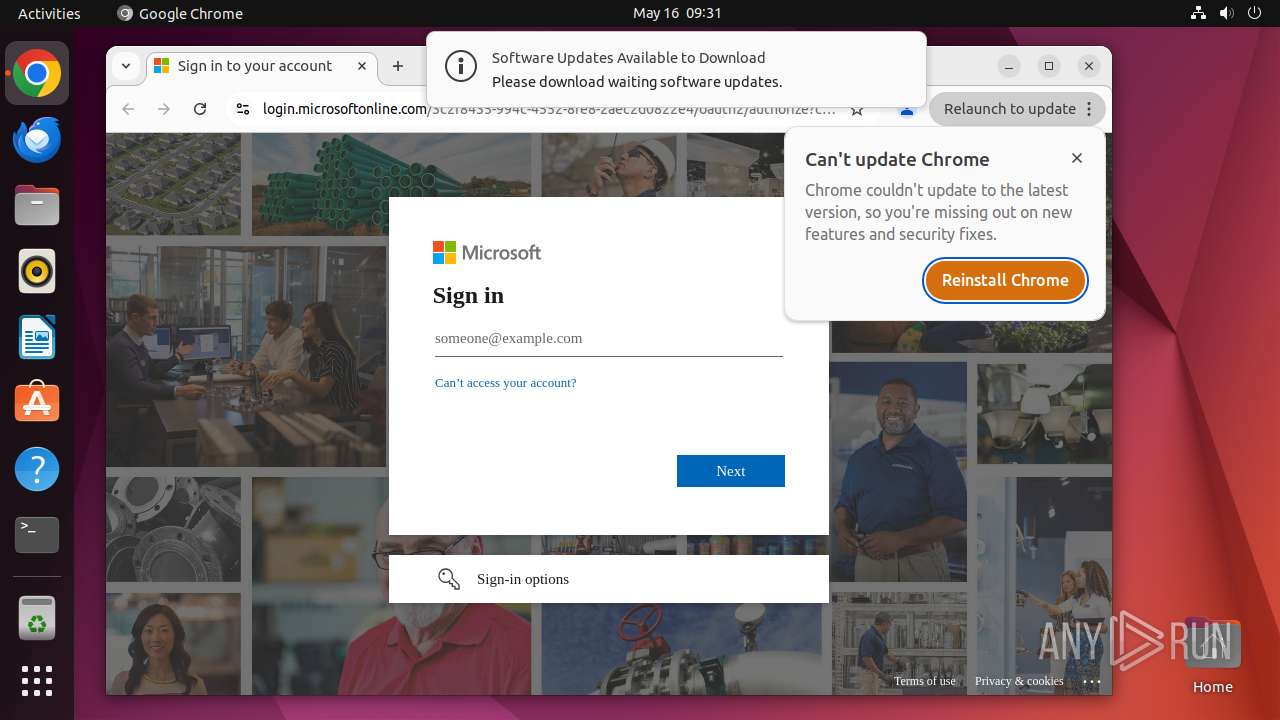The height and width of the screenshot is (720, 1280).
Task: Open the Files manager in the dock
Action: pos(37,206)
